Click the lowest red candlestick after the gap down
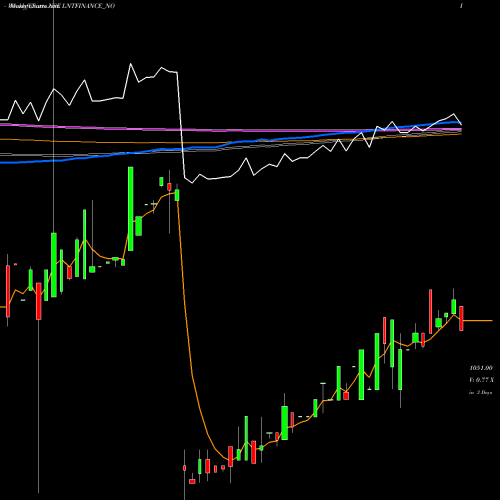500x500 pixels. 192,481
